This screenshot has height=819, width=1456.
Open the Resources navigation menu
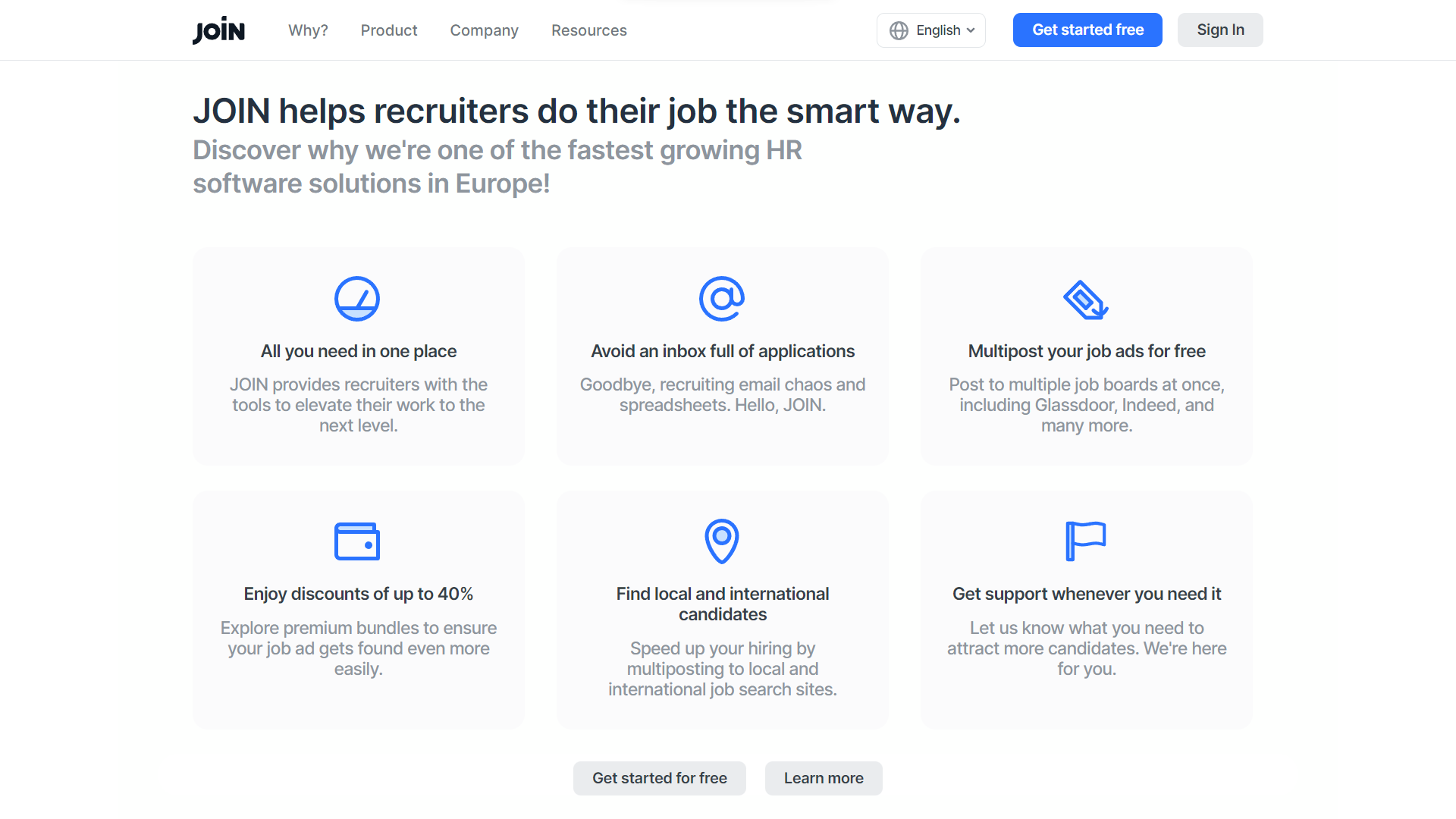pyautogui.click(x=589, y=30)
